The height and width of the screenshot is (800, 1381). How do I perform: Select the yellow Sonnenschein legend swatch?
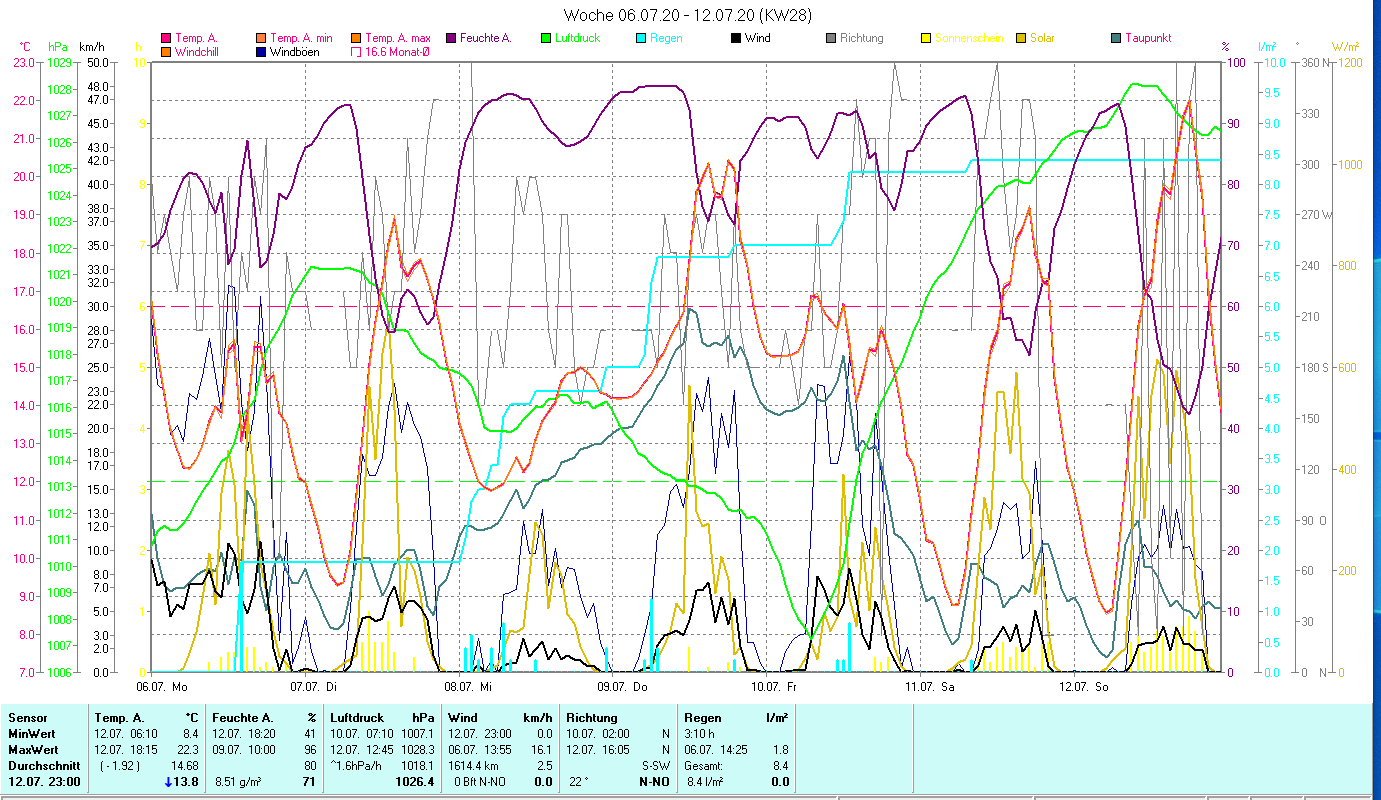pyautogui.click(x=925, y=38)
